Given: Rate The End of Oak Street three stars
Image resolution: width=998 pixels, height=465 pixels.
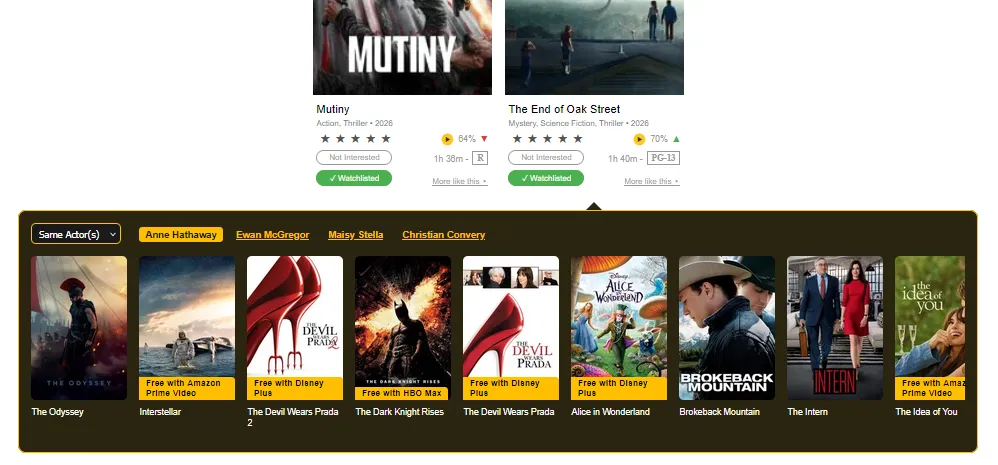Looking at the screenshot, I should (x=547, y=139).
